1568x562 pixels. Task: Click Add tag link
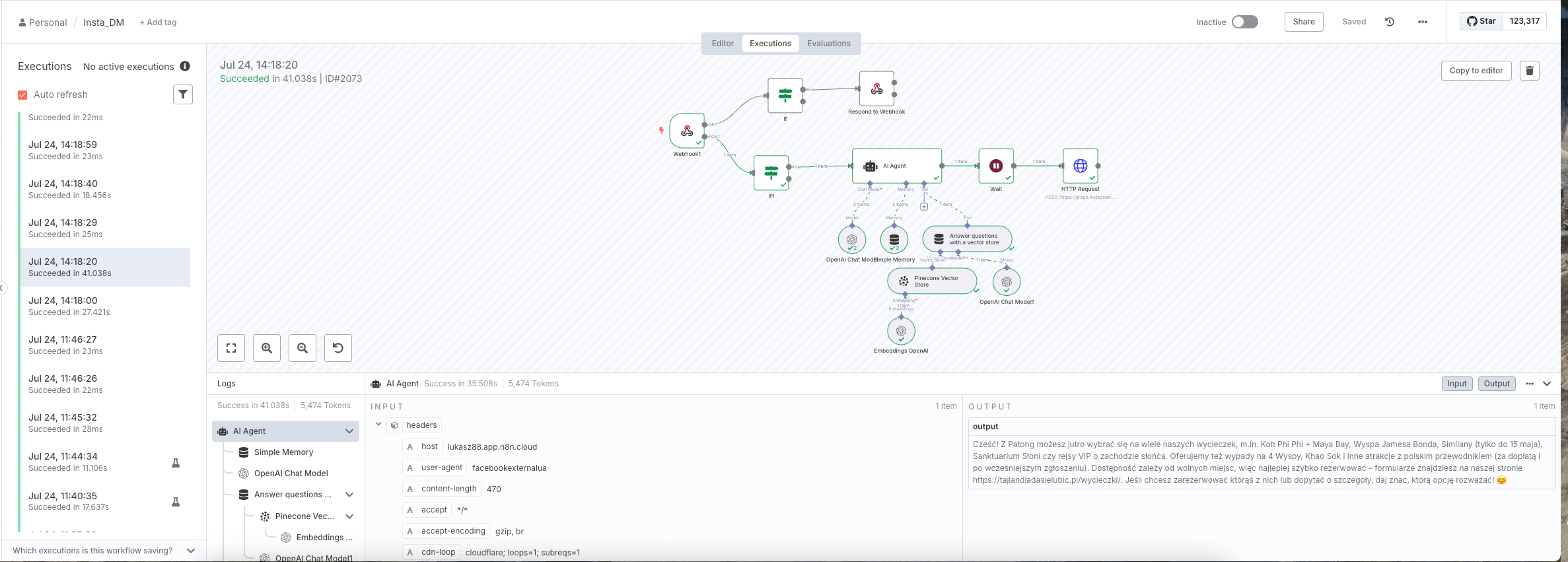click(158, 22)
